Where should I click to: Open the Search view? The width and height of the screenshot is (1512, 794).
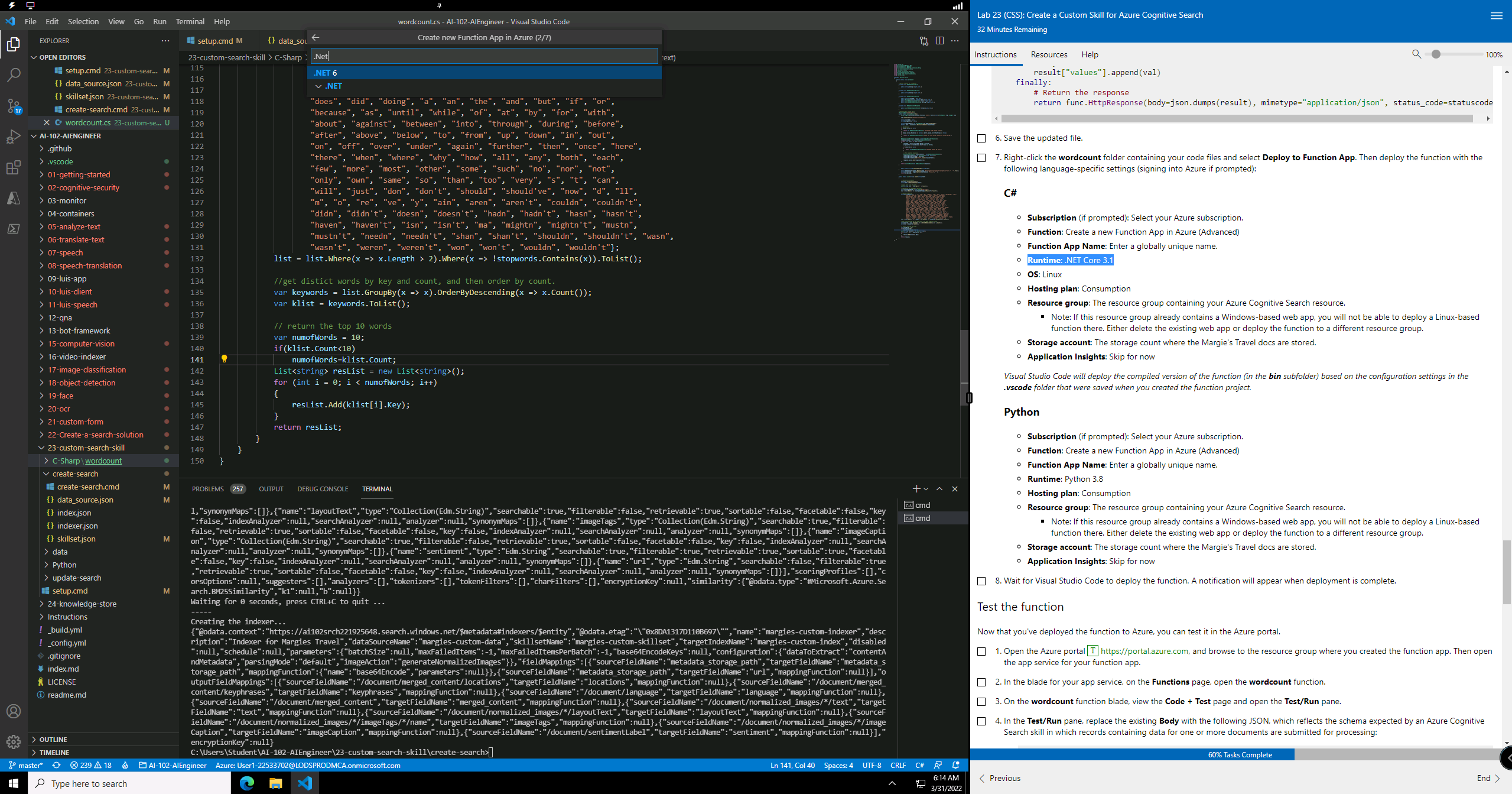(x=13, y=74)
